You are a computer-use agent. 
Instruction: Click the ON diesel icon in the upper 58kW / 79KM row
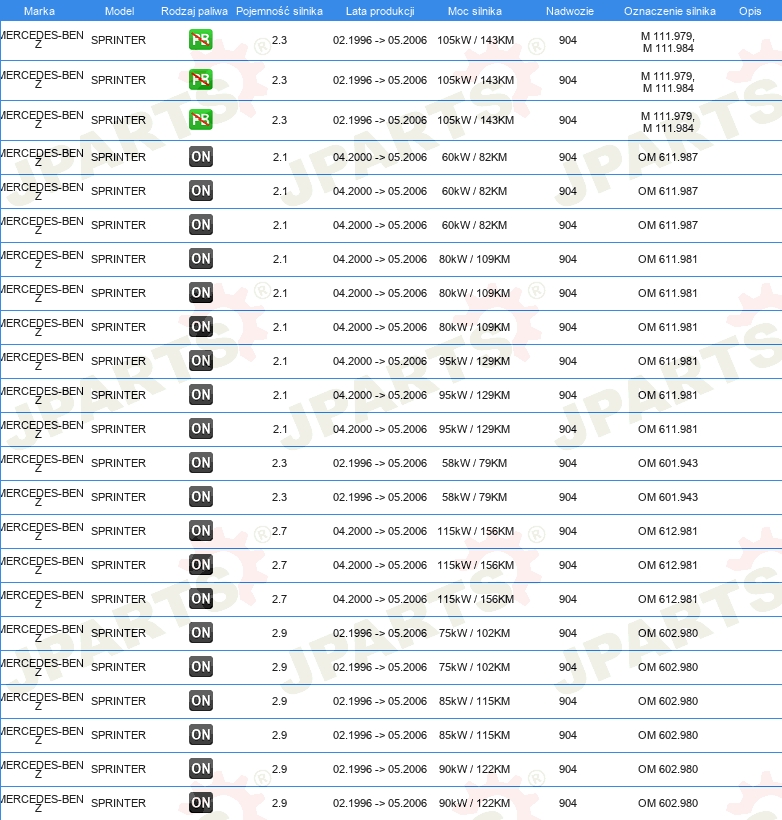click(201, 462)
